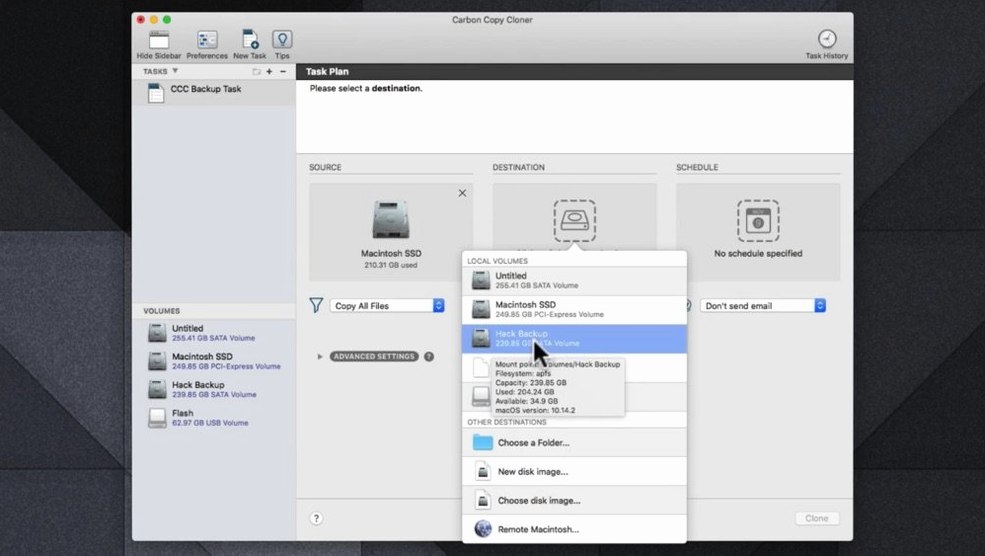This screenshot has height=556, width=985.
Task: Choose Untitled from Local Volumes menu
Action: click(x=574, y=281)
